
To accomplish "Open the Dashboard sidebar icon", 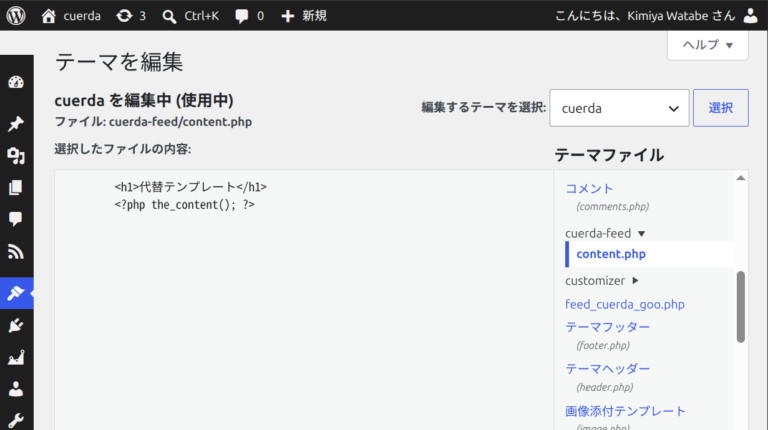I will (16, 82).
